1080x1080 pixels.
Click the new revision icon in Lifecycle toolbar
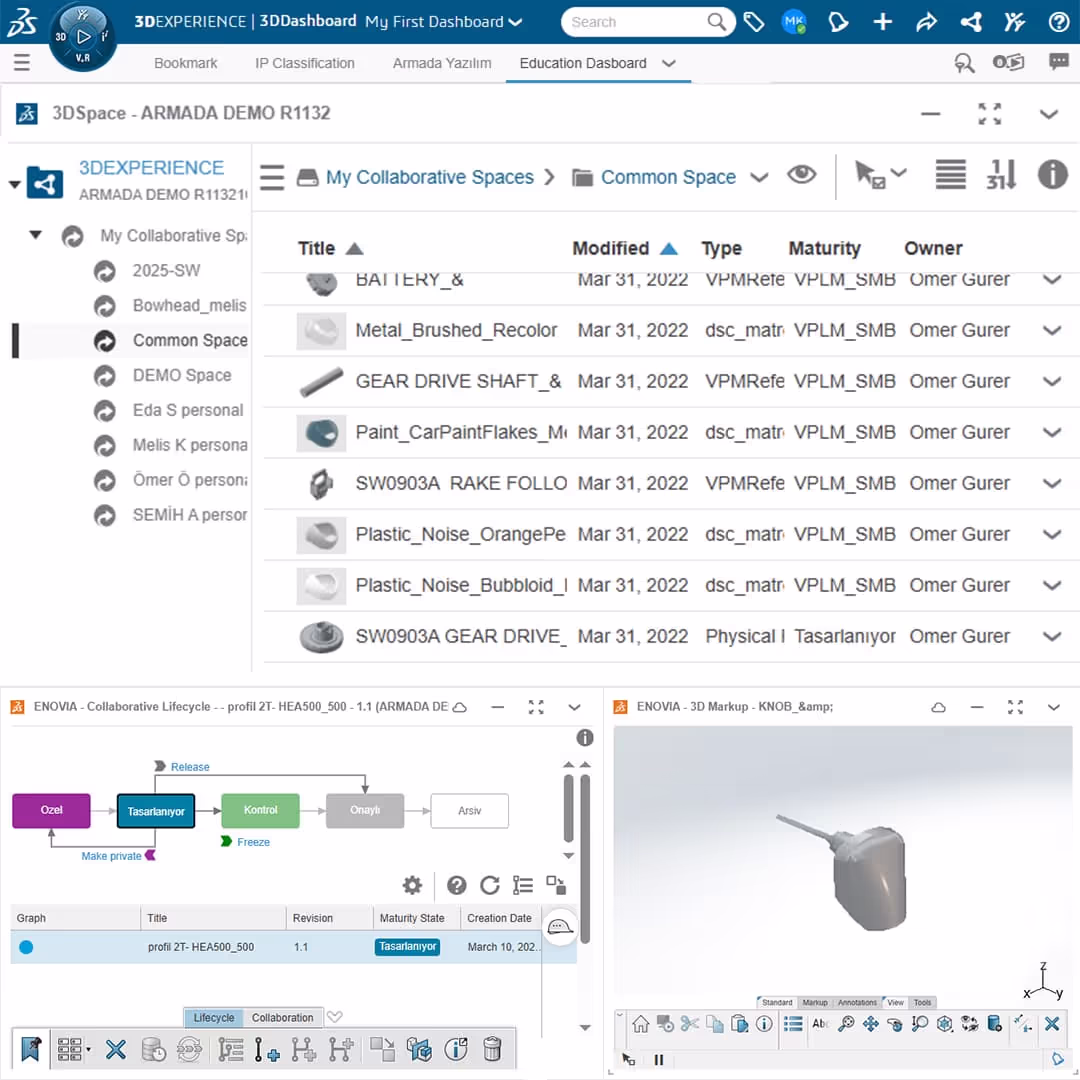267,1049
